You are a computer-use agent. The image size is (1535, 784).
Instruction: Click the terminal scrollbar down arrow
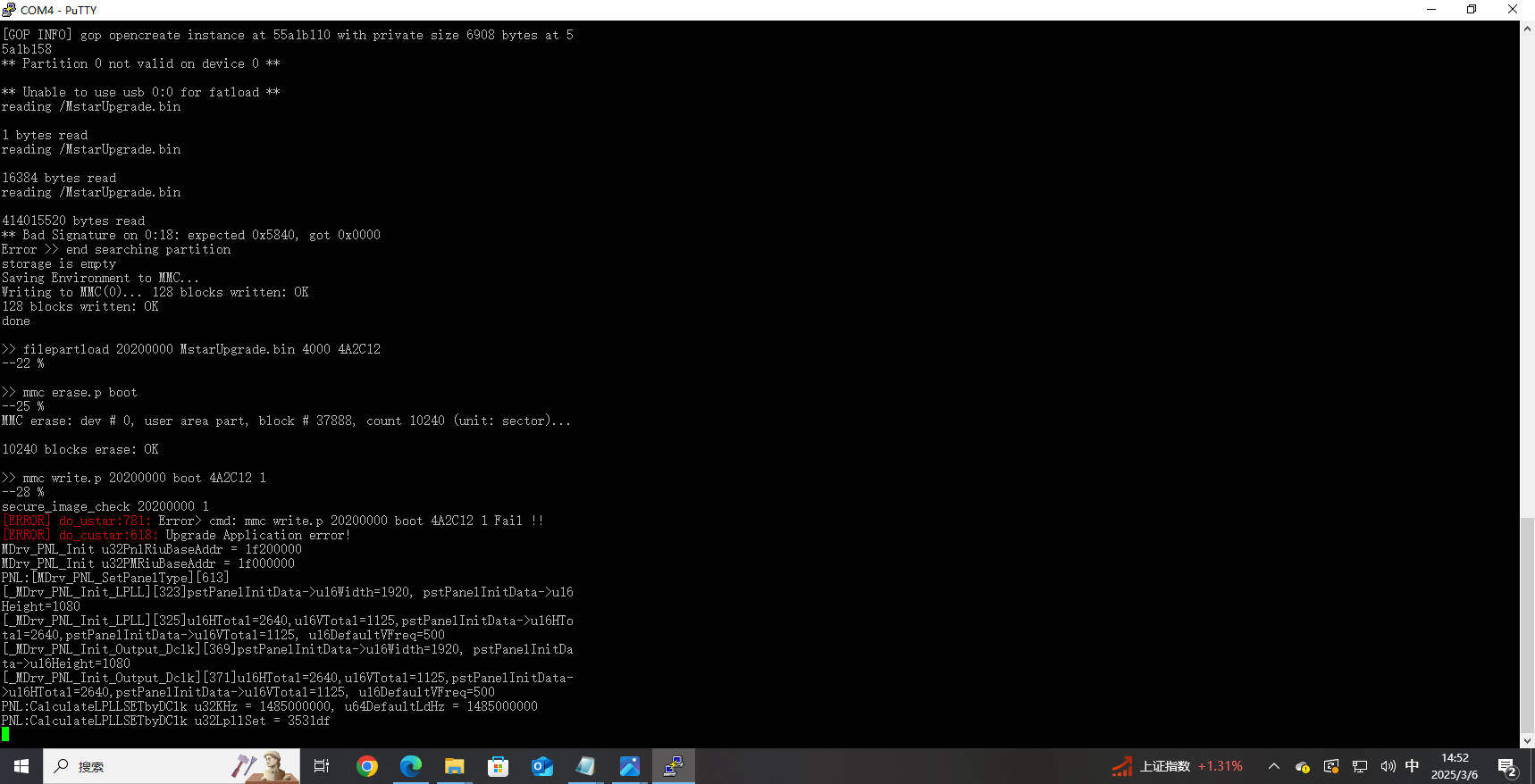(1527, 740)
